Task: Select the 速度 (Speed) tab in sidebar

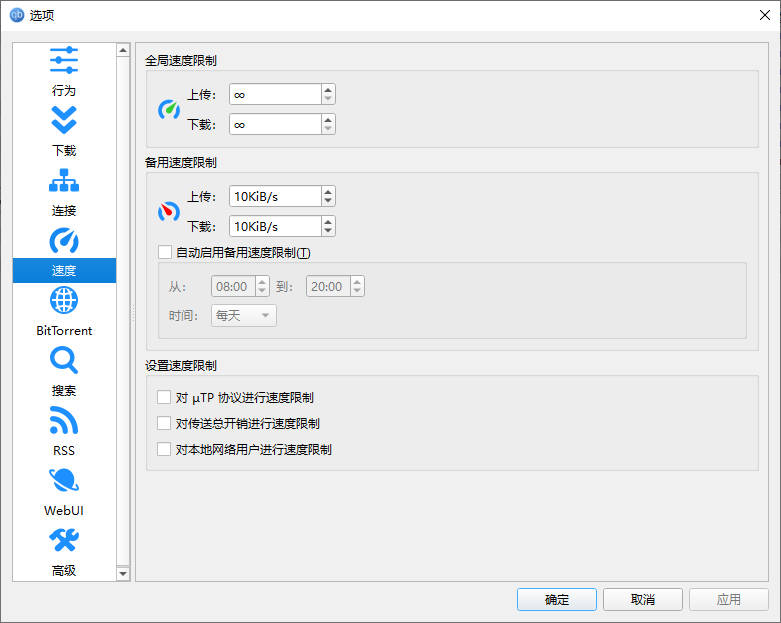Action: tap(64, 269)
